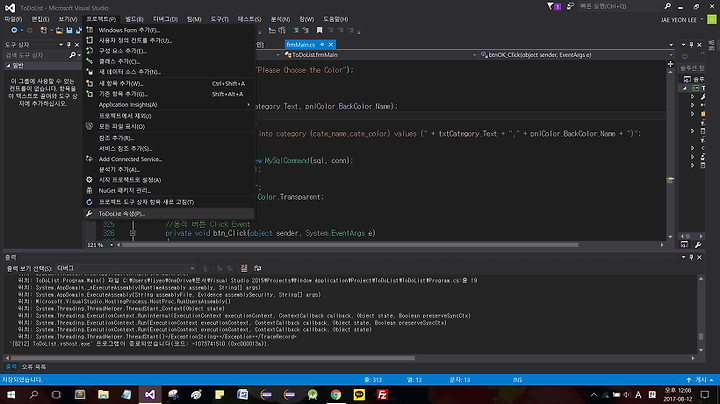Open the toolbox panel window options dropdown
The image size is (720, 404).
(x=61, y=45)
